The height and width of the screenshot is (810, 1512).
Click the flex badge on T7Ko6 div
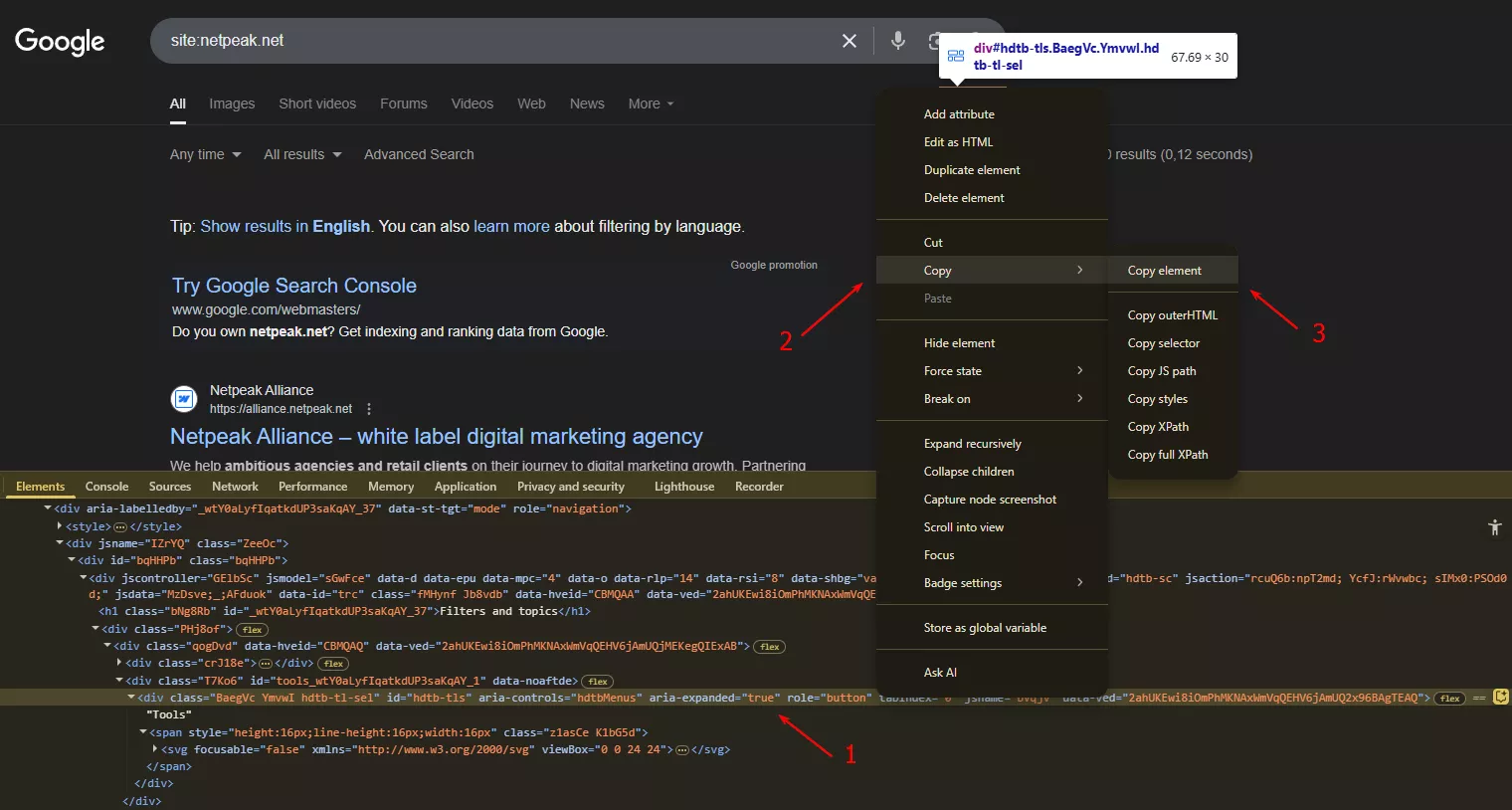pos(597,682)
